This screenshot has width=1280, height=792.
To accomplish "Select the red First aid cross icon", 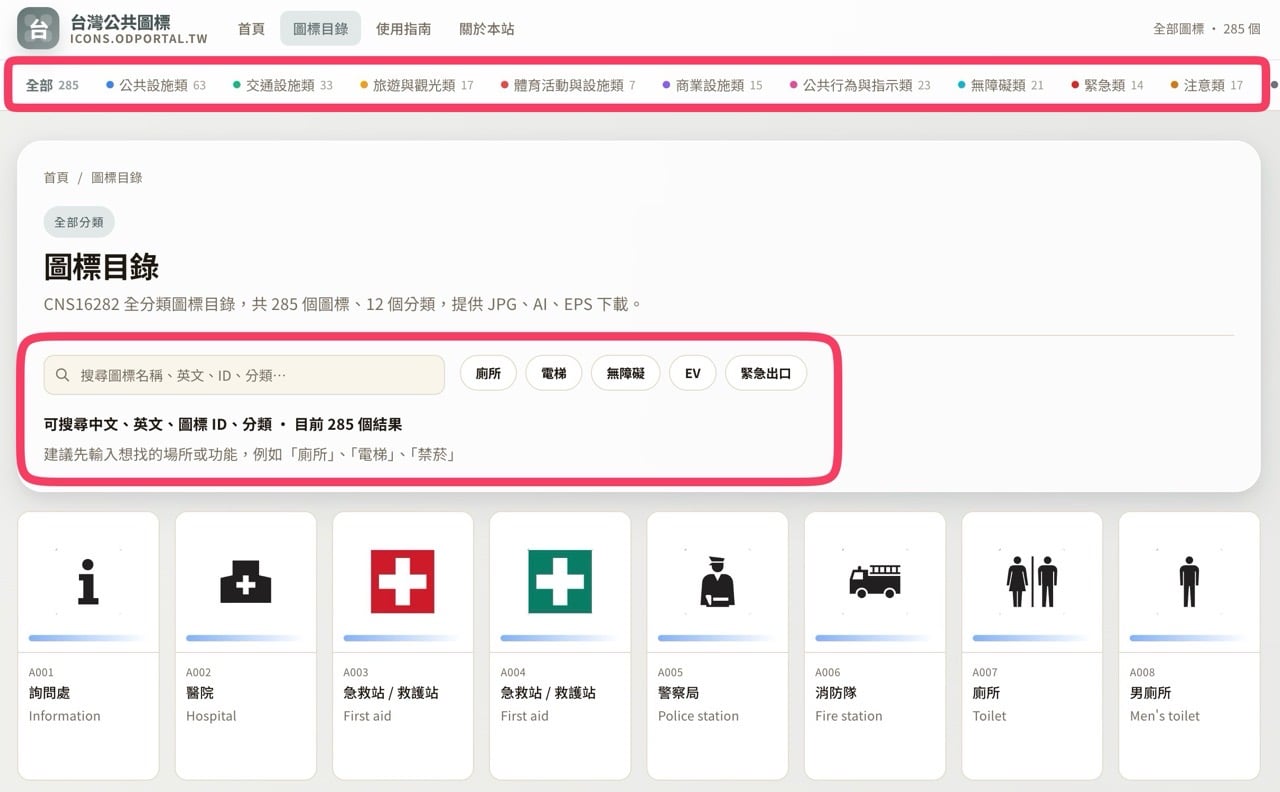I will tap(402, 581).
